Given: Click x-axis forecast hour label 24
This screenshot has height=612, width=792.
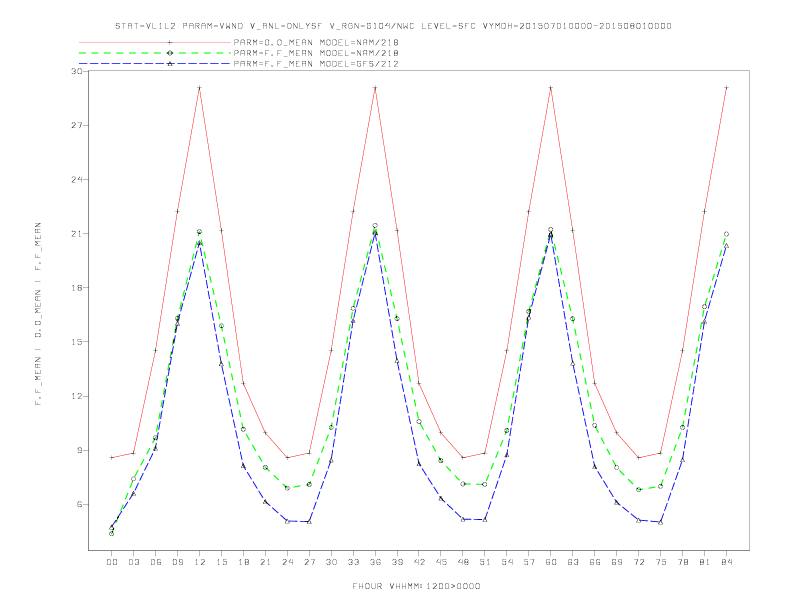Looking at the screenshot, I should coord(287,562).
